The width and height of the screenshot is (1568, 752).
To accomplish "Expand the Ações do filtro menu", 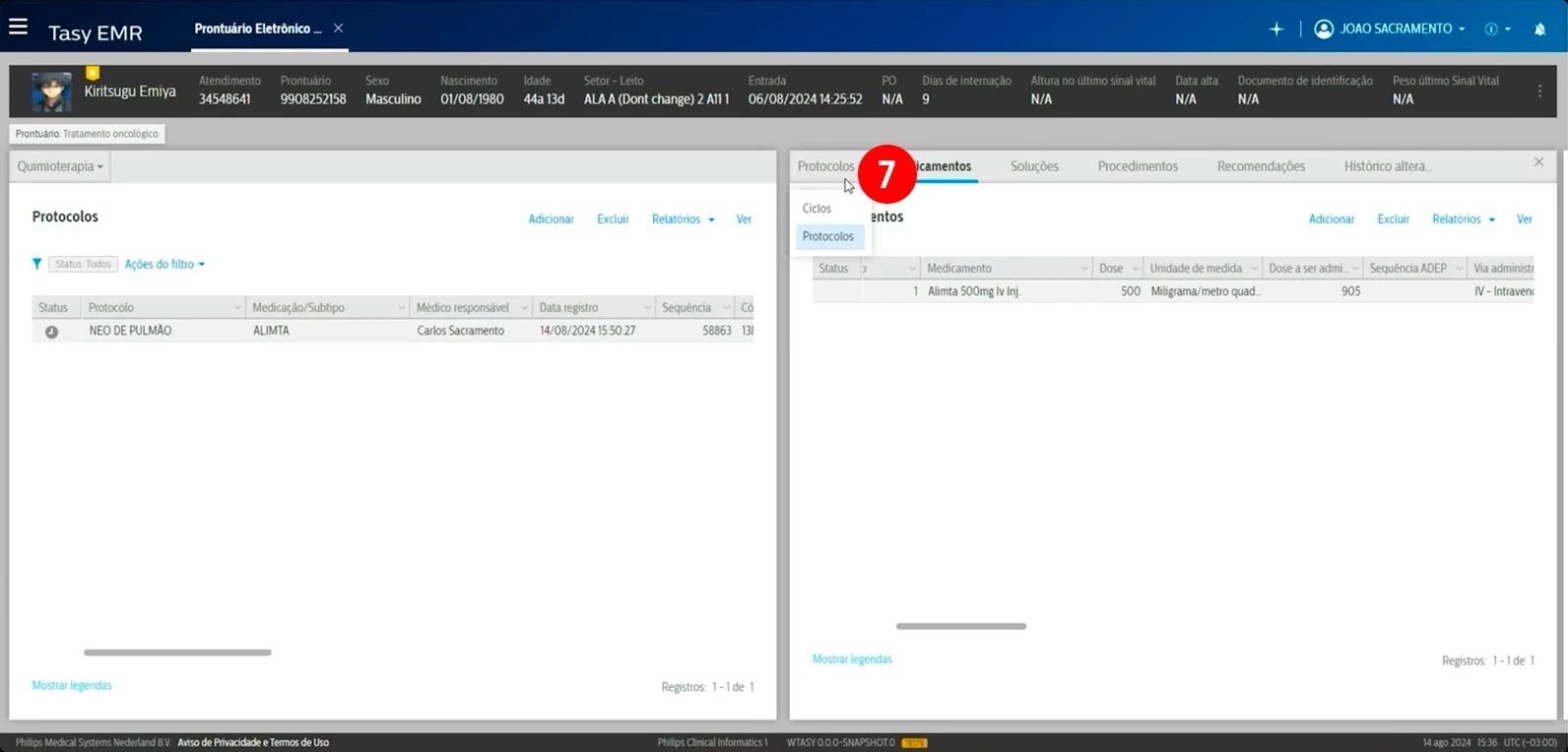I will (164, 264).
